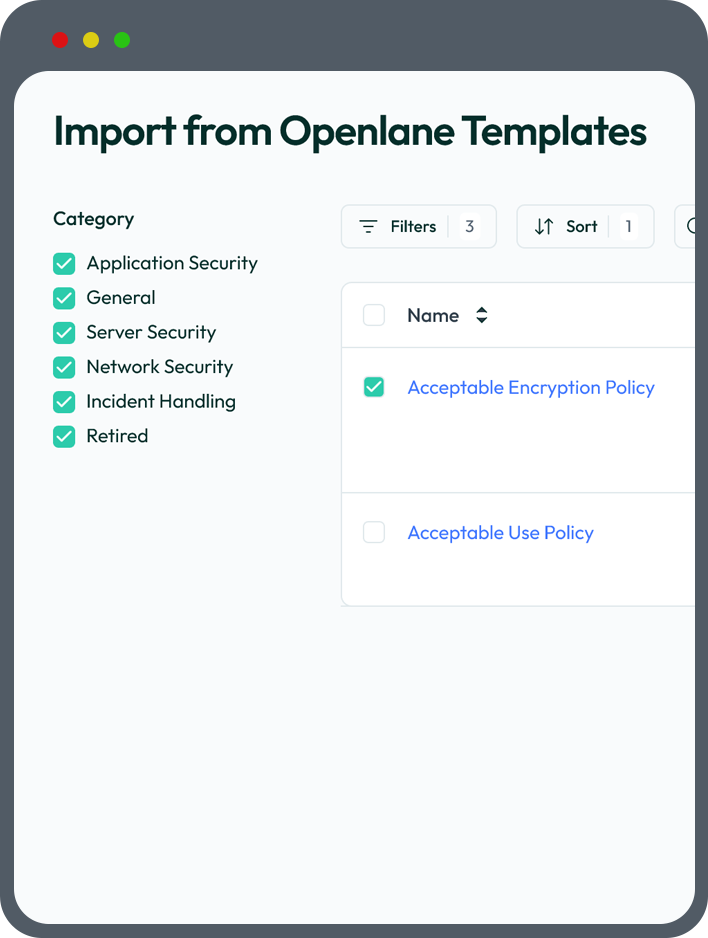Toggle the Server Security checkbox

[64, 333]
